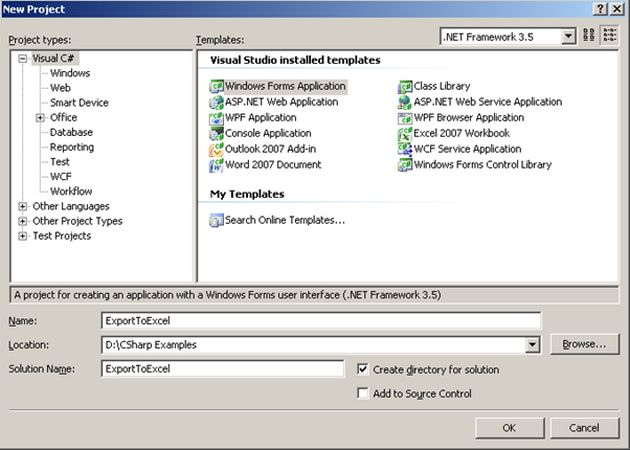This screenshot has height=450, width=630.
Task: Select the Smart Device project type
Action: pyautogui.click(x=79, y=103)
